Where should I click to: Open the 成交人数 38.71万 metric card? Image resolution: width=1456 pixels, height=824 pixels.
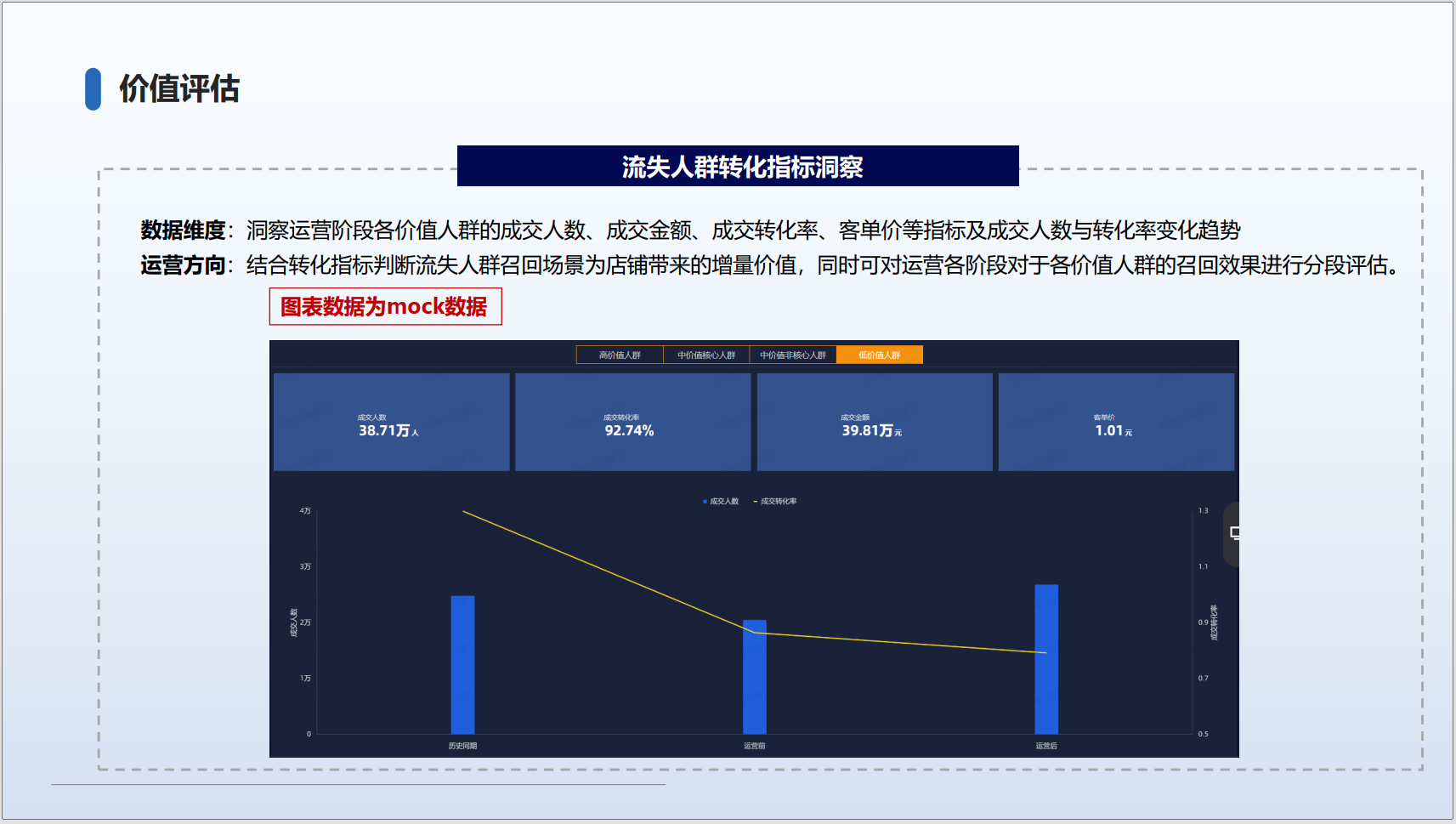[392, 422]
